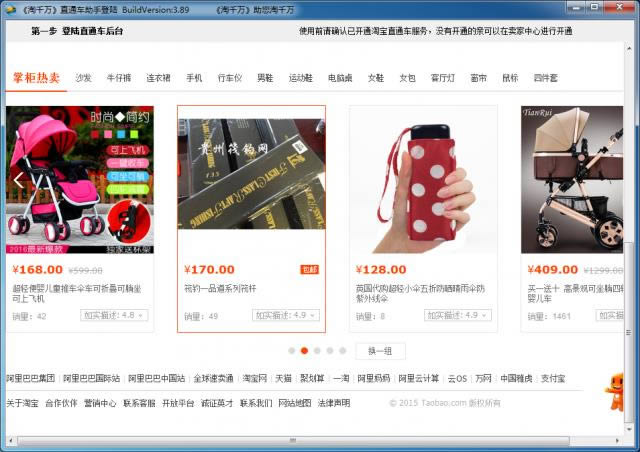Open the 阿里巴巴集团 footer link
The height and width of the screenshot is (452, 640).
tap(30, 379)
